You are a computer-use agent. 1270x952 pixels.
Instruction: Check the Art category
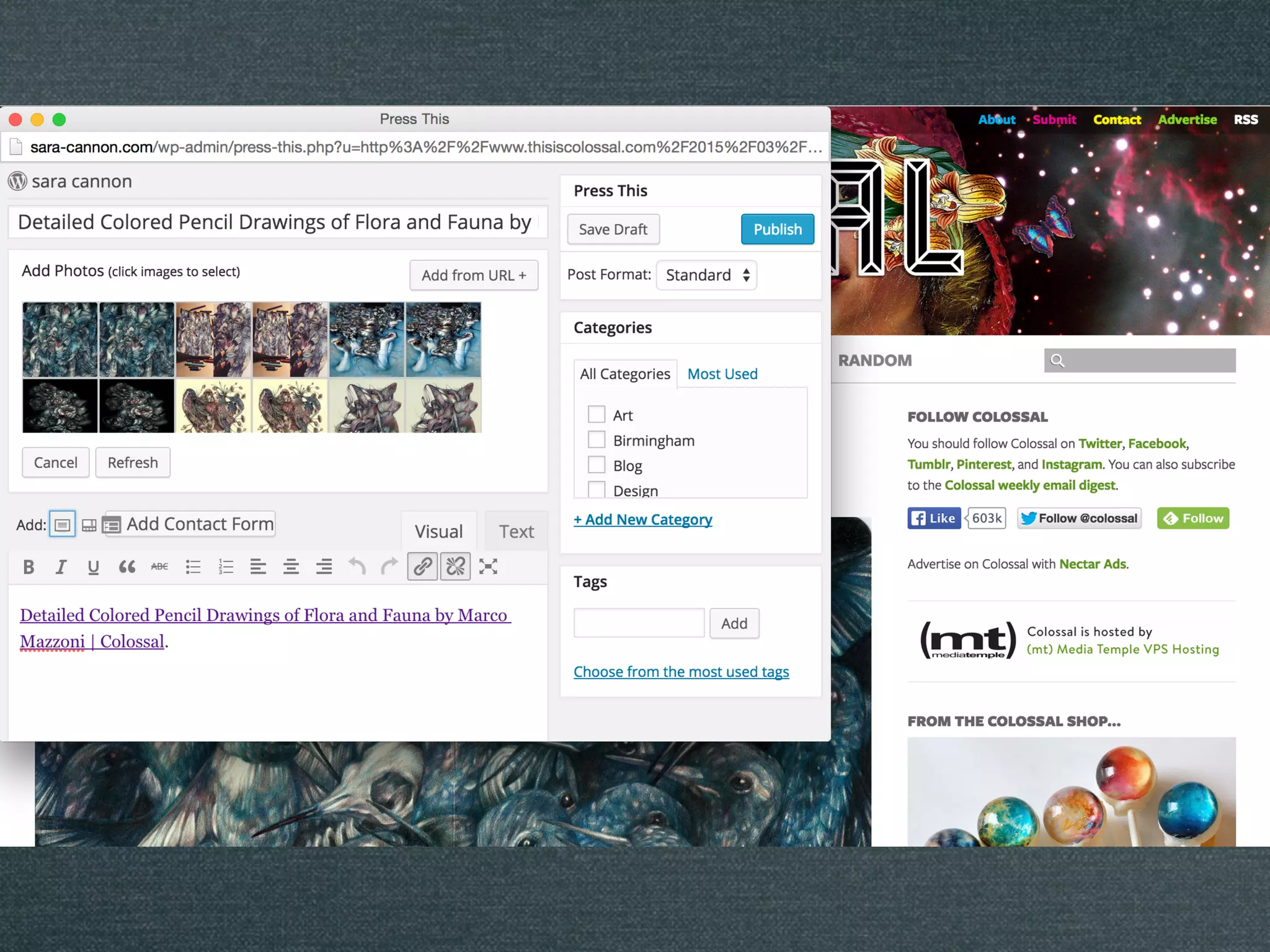coord(597,414)
